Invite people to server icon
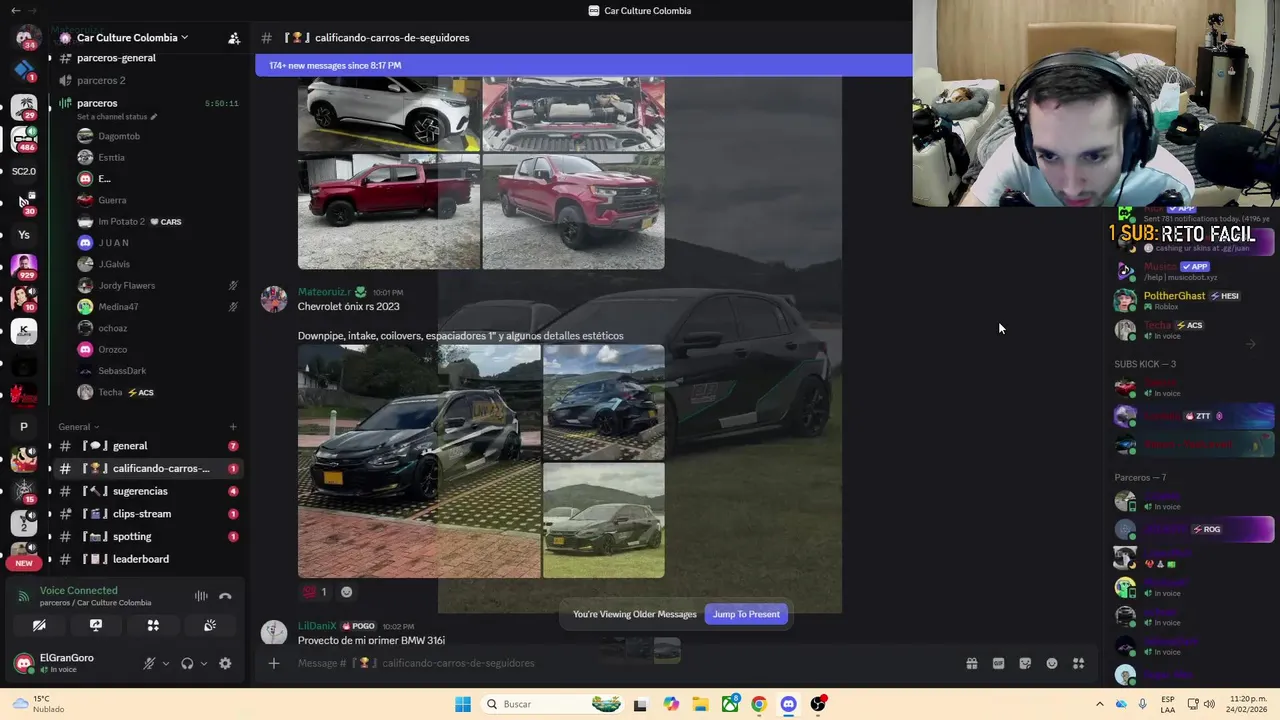This screenshot has width=1280, height=720. (x=234, y=38)
